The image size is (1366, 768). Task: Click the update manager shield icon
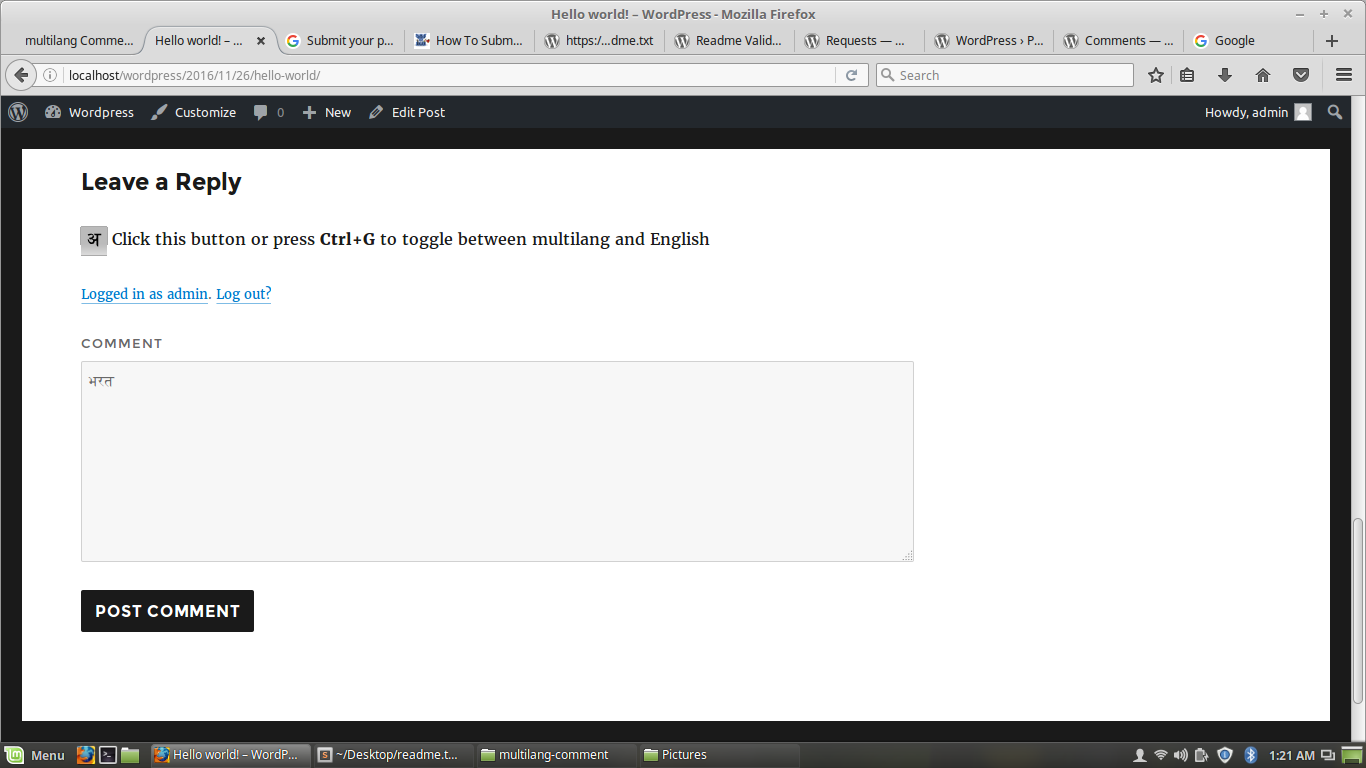1225,755
